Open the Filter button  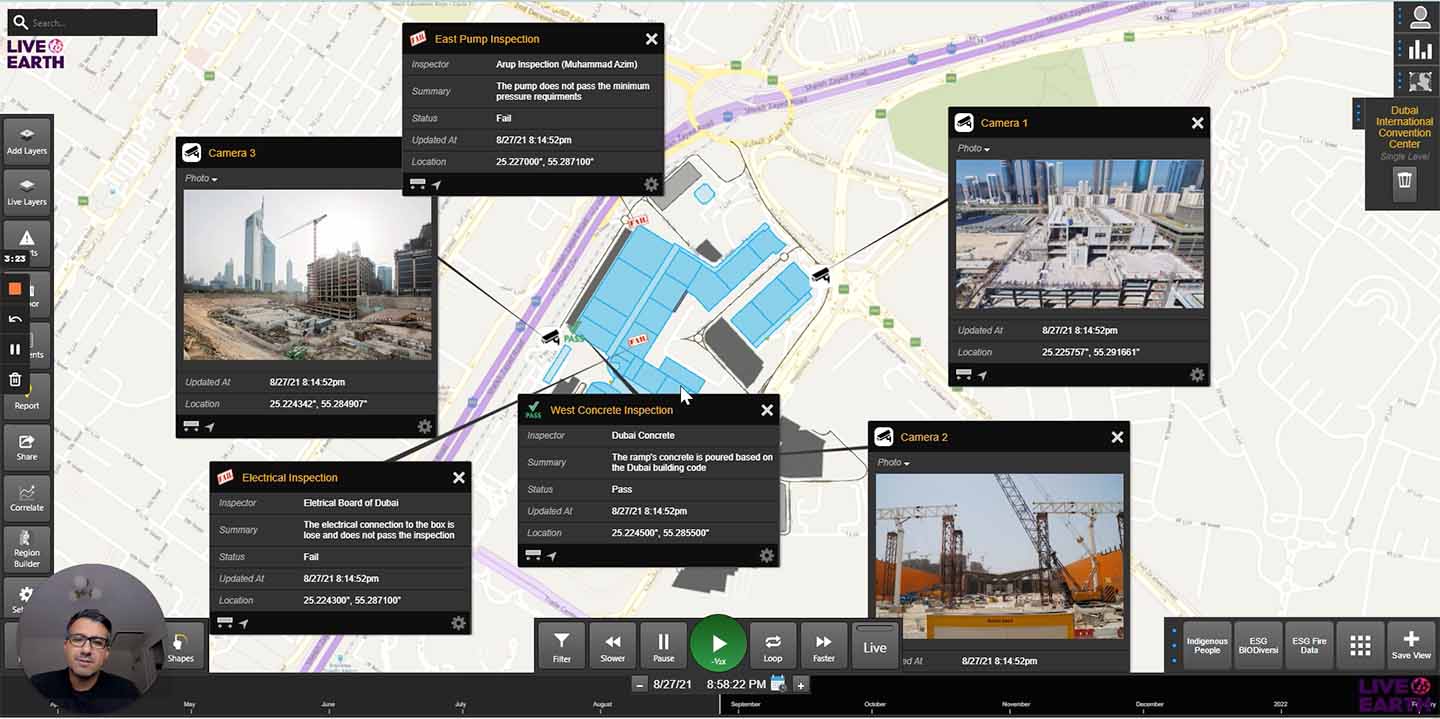coord(562,646)
